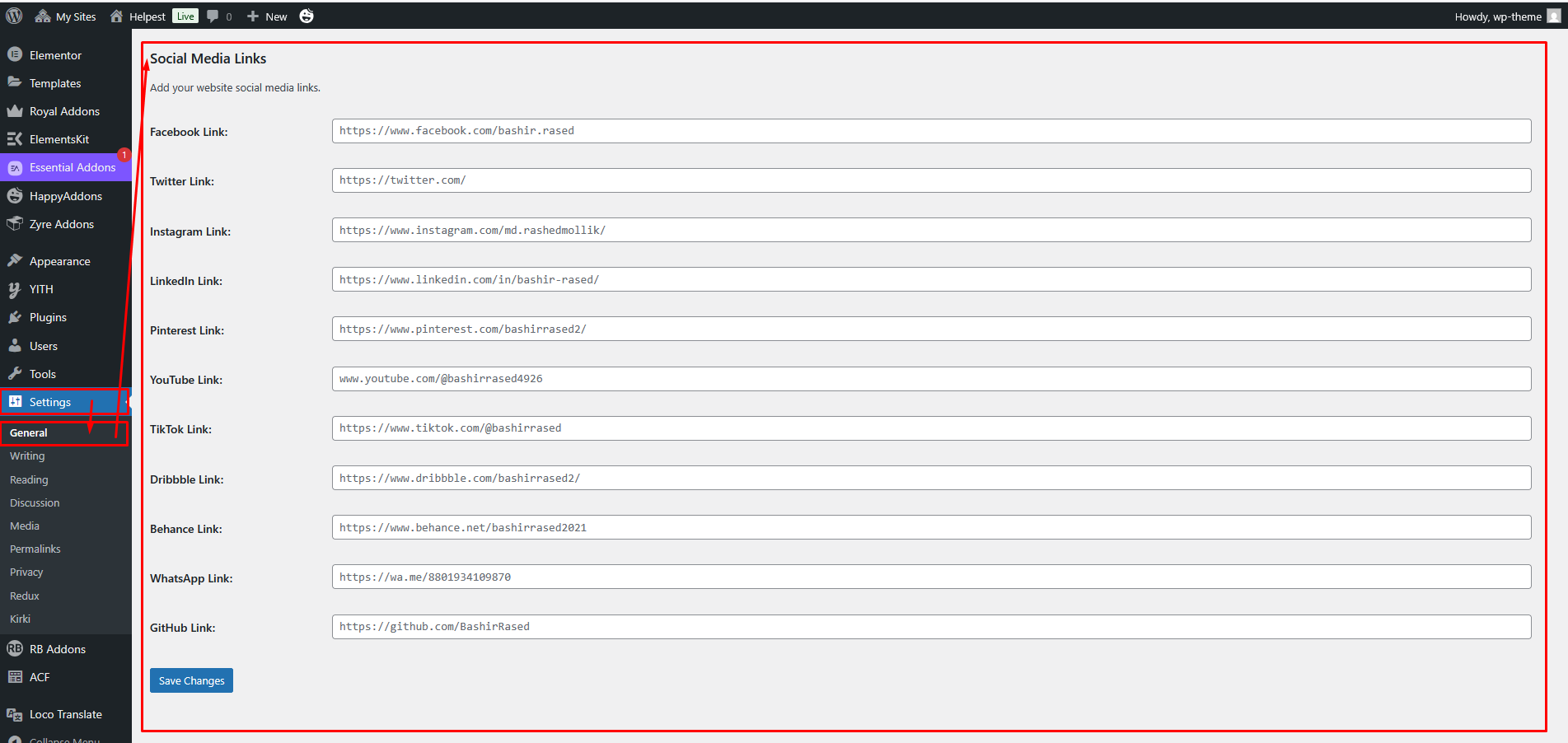
Task: Open Essential Addons with notification badge
Action: (x=73, y=167)
